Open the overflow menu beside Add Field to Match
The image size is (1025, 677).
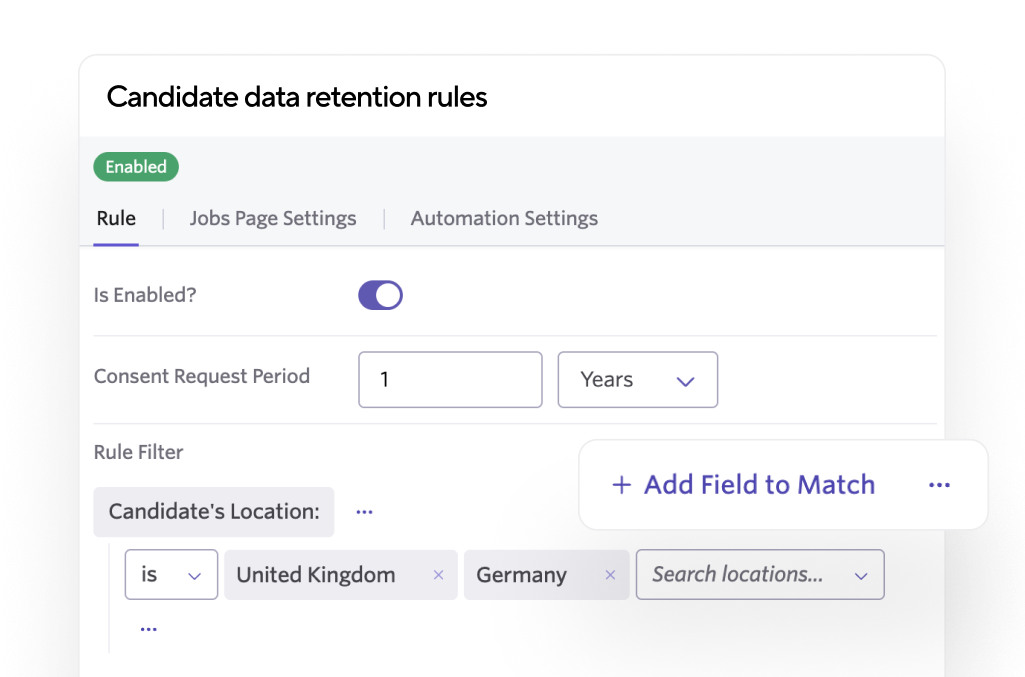pyautogui.click(x=939, y=484)
